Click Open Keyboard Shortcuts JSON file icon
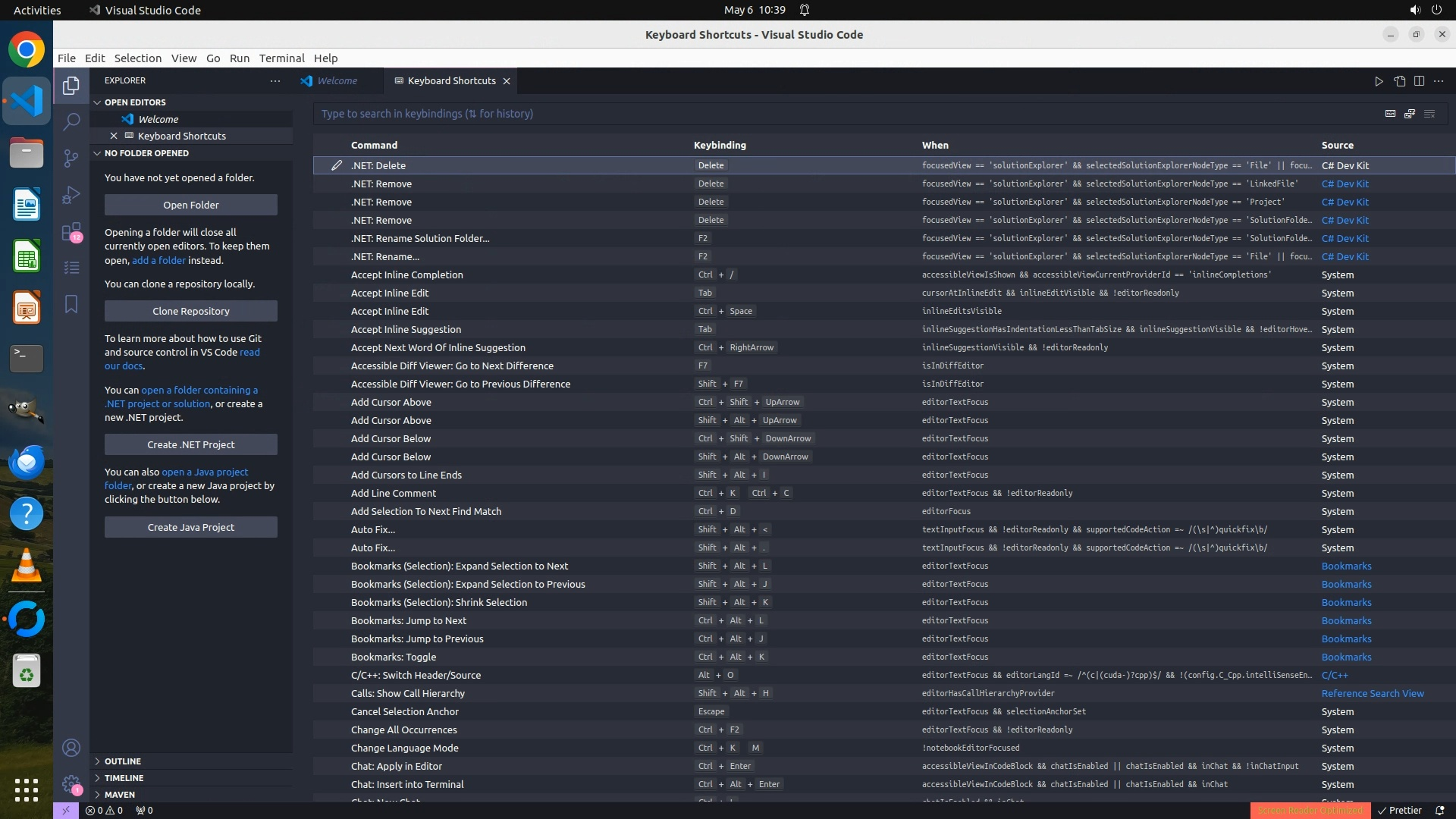 tap(1399, 81)
